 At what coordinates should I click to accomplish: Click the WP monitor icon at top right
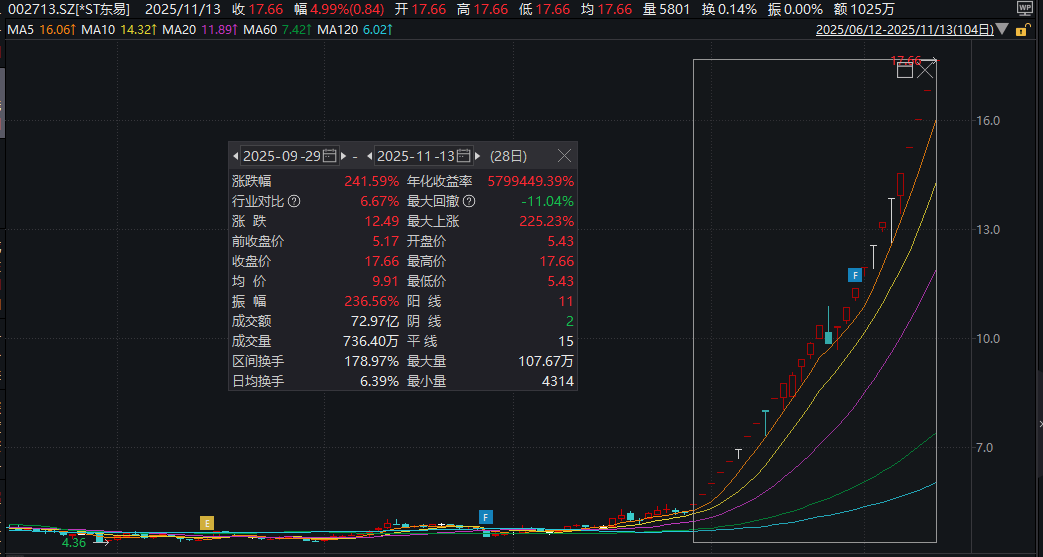(x=1025, y=8)
